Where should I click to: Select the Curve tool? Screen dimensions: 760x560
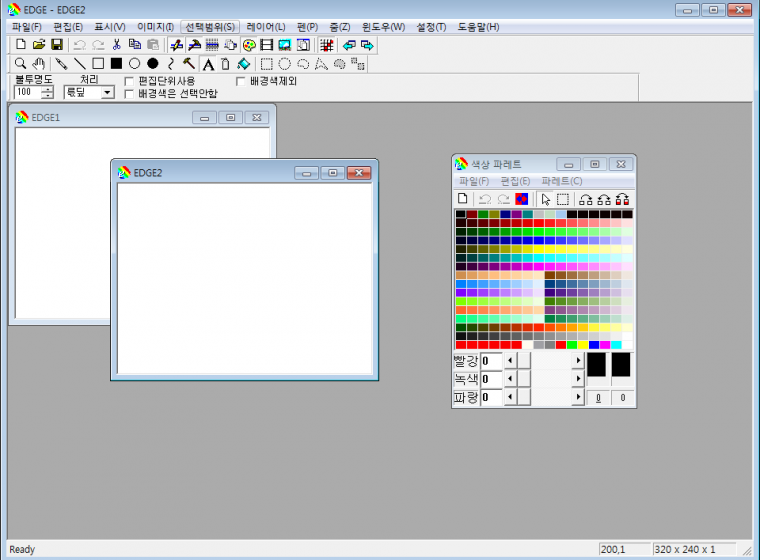171,64
